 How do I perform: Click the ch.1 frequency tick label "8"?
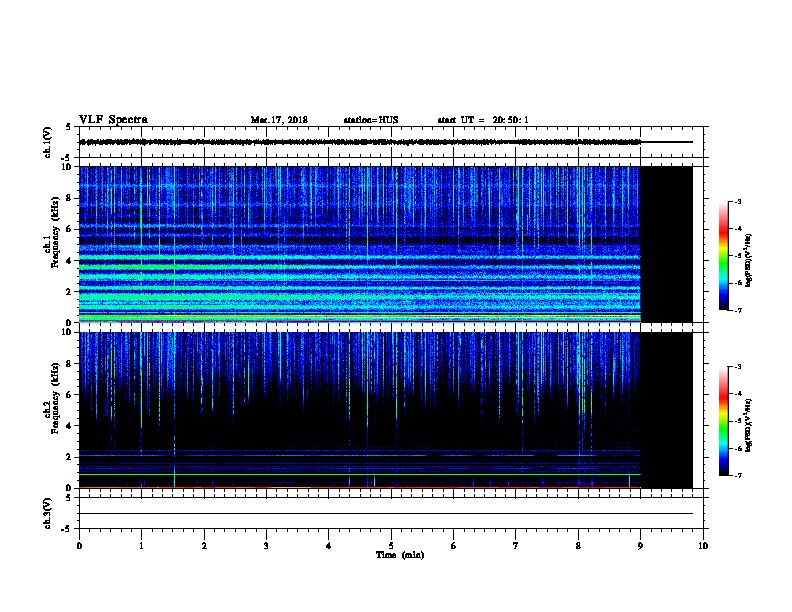click(x=69, y=198)
